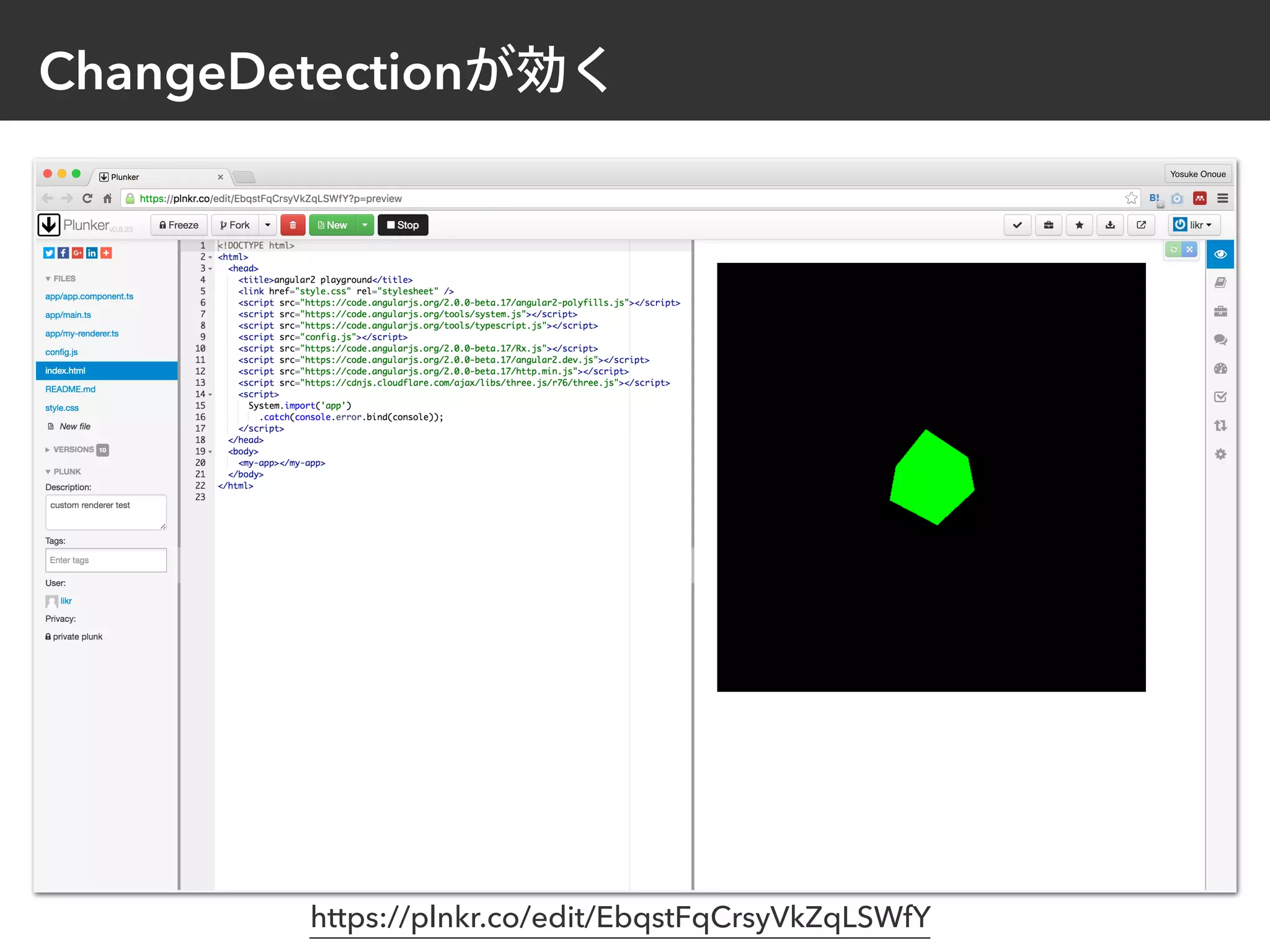Screen dimensions: 1270x952
Task: Click the Enter tags input field
Action: click(105, 560)
